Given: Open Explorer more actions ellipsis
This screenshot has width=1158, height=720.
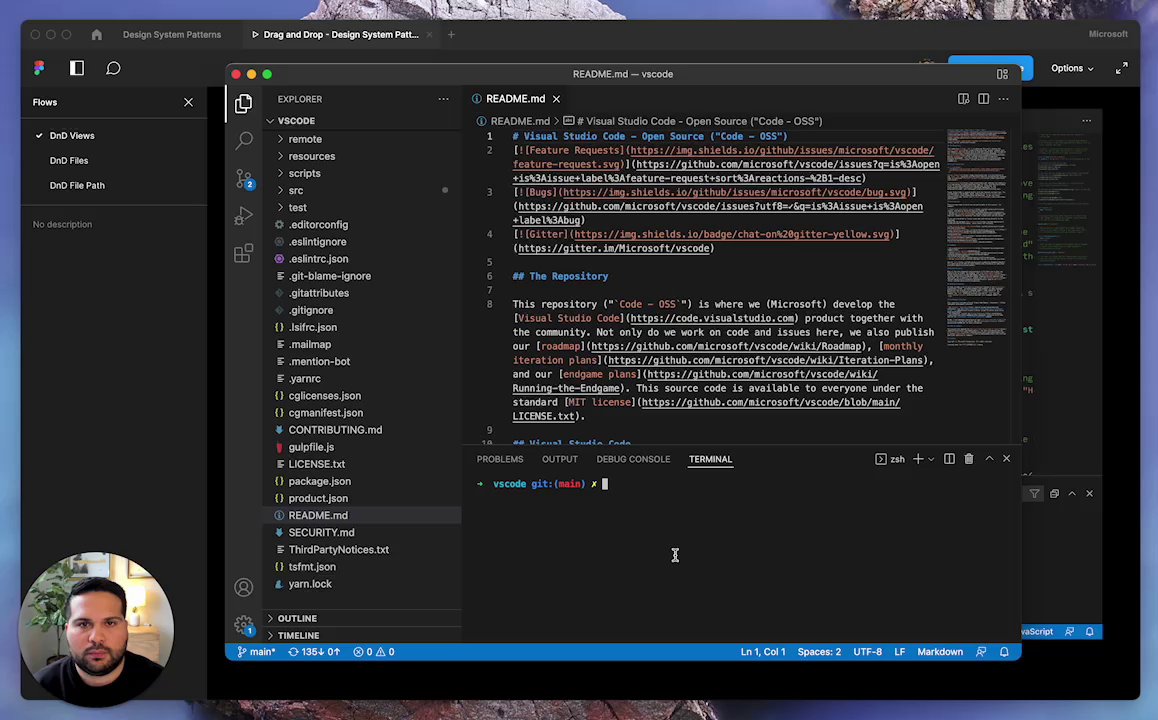Looking at the screenshot, I should coord(443,99).
